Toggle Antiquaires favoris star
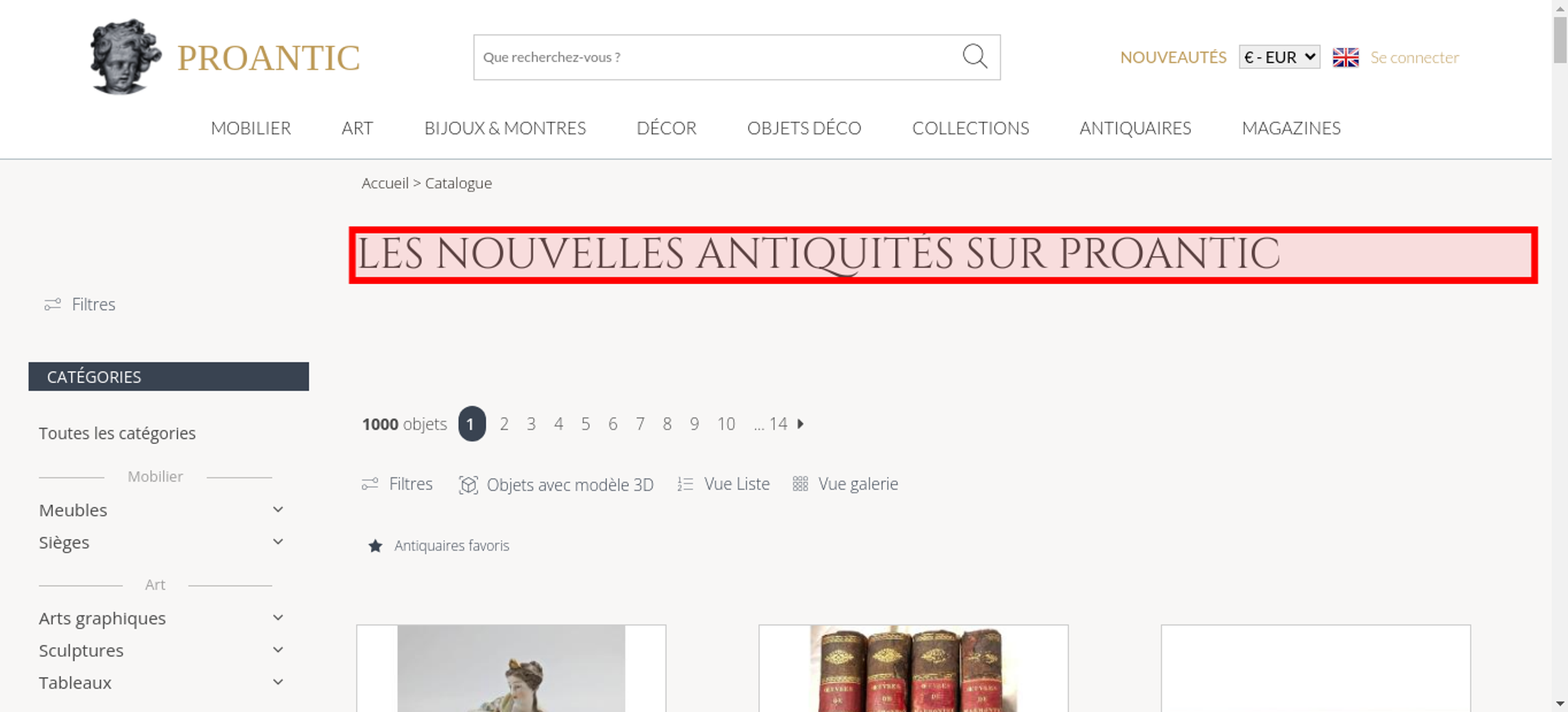Image resolution: width=1568 pixels, height=712 pixels. pyautogui.click(x=376, y=546)
